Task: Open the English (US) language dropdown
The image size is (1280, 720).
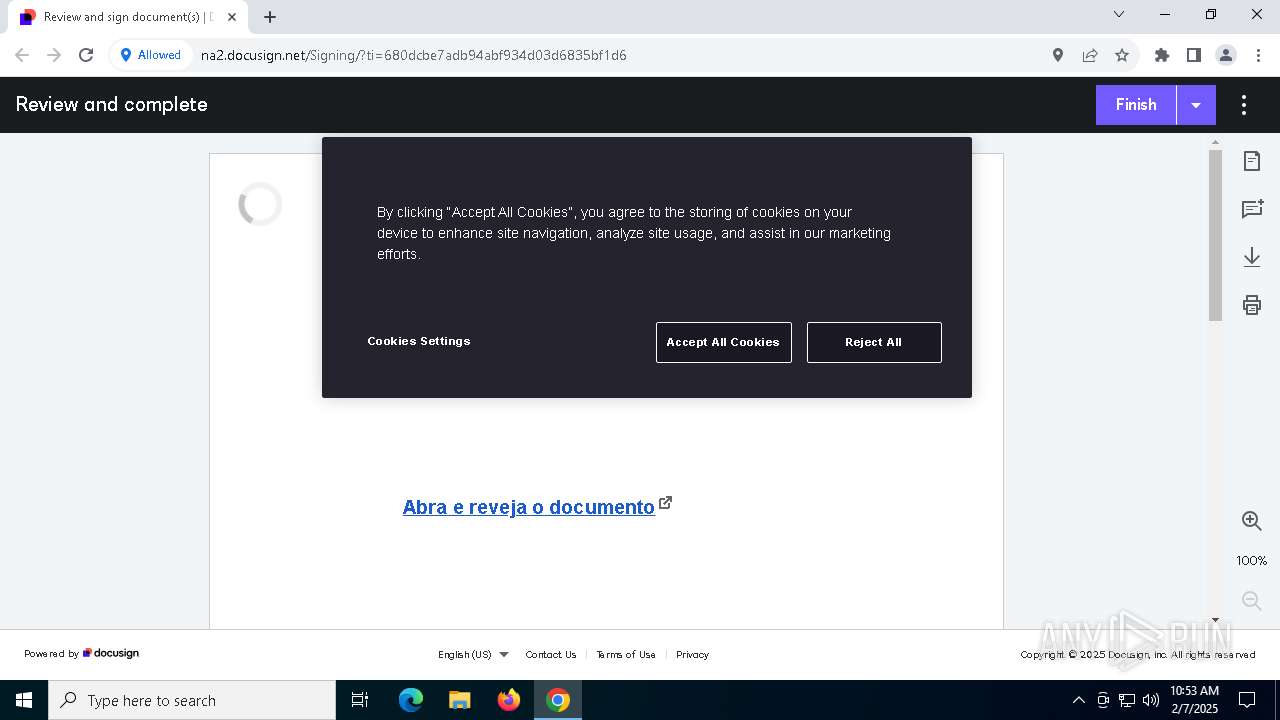Action: (x=473, y=655)
